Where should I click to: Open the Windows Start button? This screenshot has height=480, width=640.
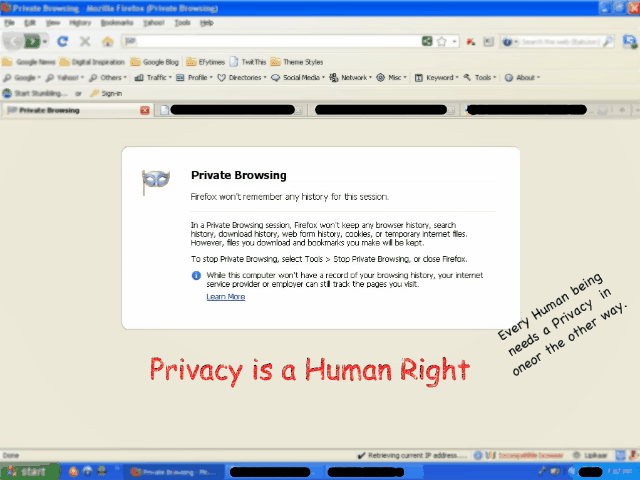tap(30, 472)
